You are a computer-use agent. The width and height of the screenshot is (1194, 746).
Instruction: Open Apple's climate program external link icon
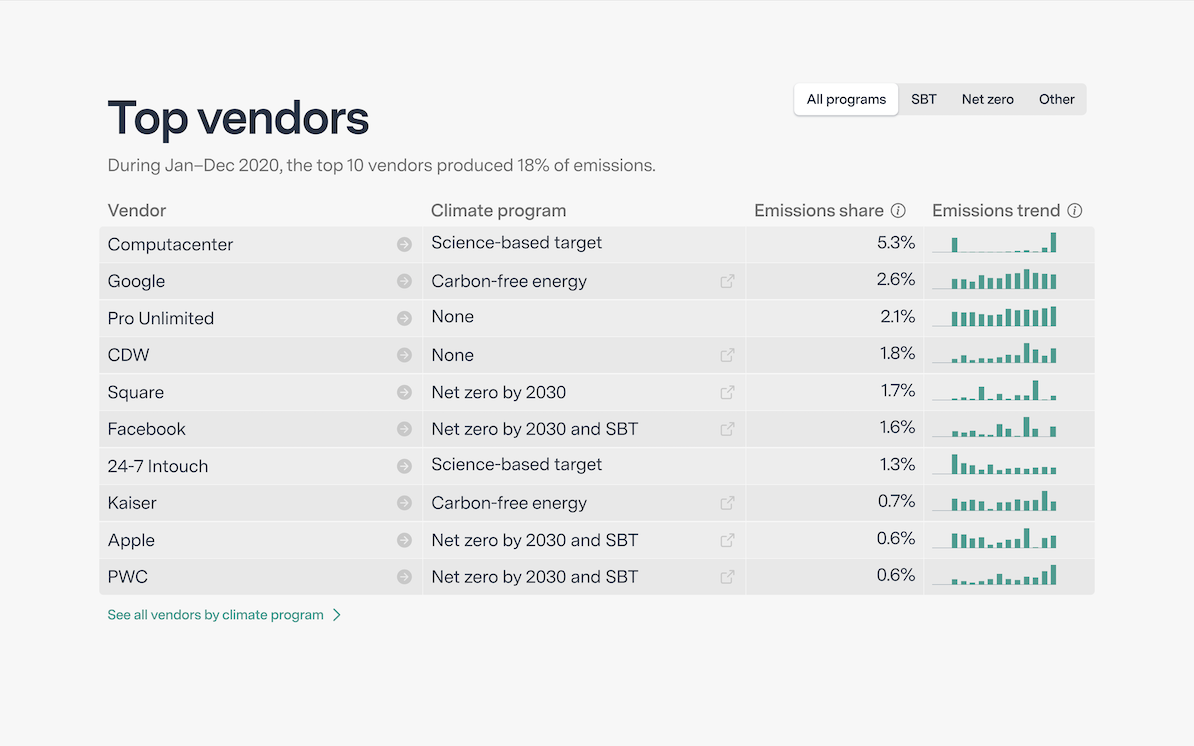pyautogui.click(x=727, y=540)
